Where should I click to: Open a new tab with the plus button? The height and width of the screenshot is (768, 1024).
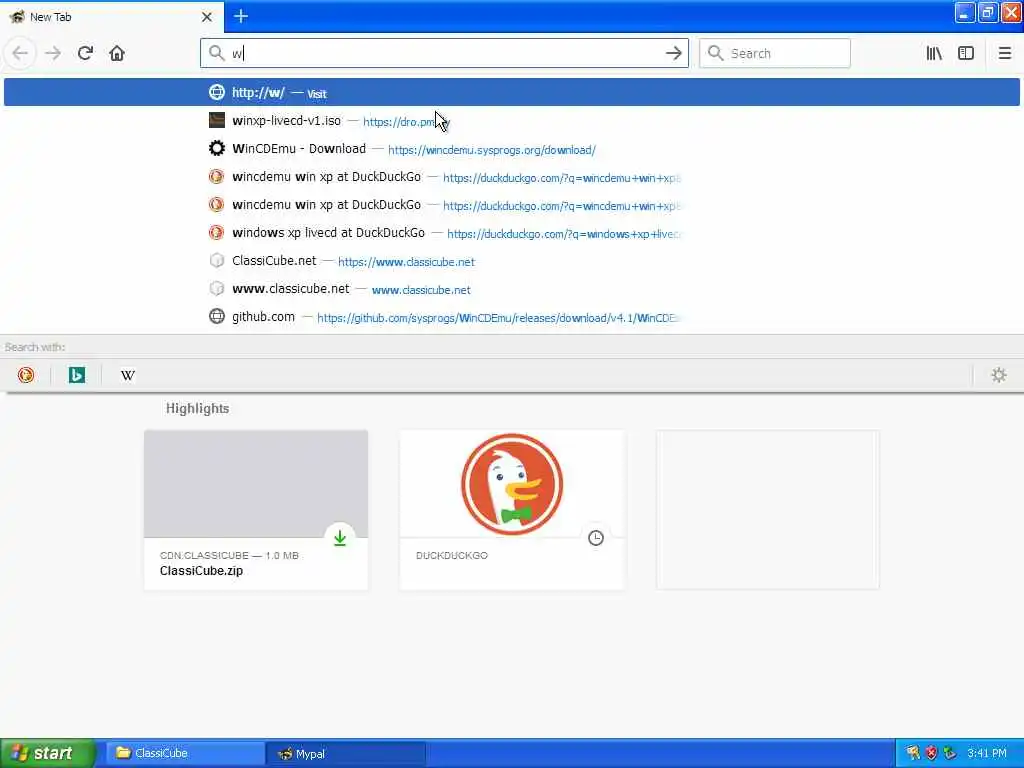click(241, 16)
